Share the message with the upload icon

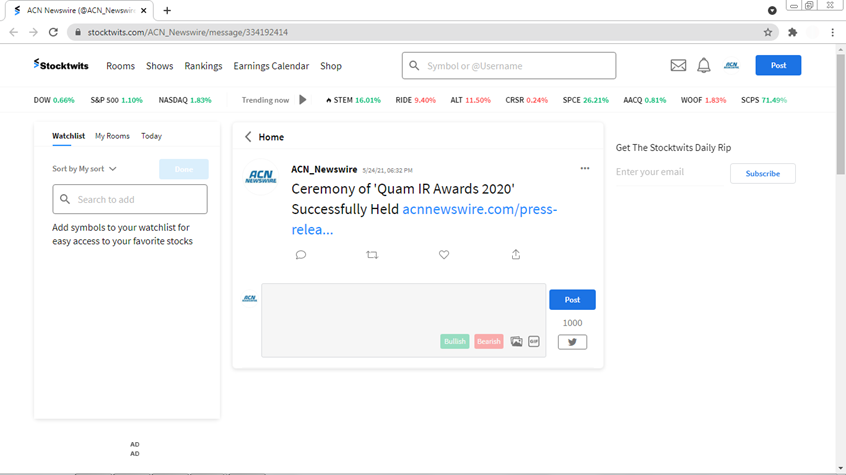coord(516,254)
